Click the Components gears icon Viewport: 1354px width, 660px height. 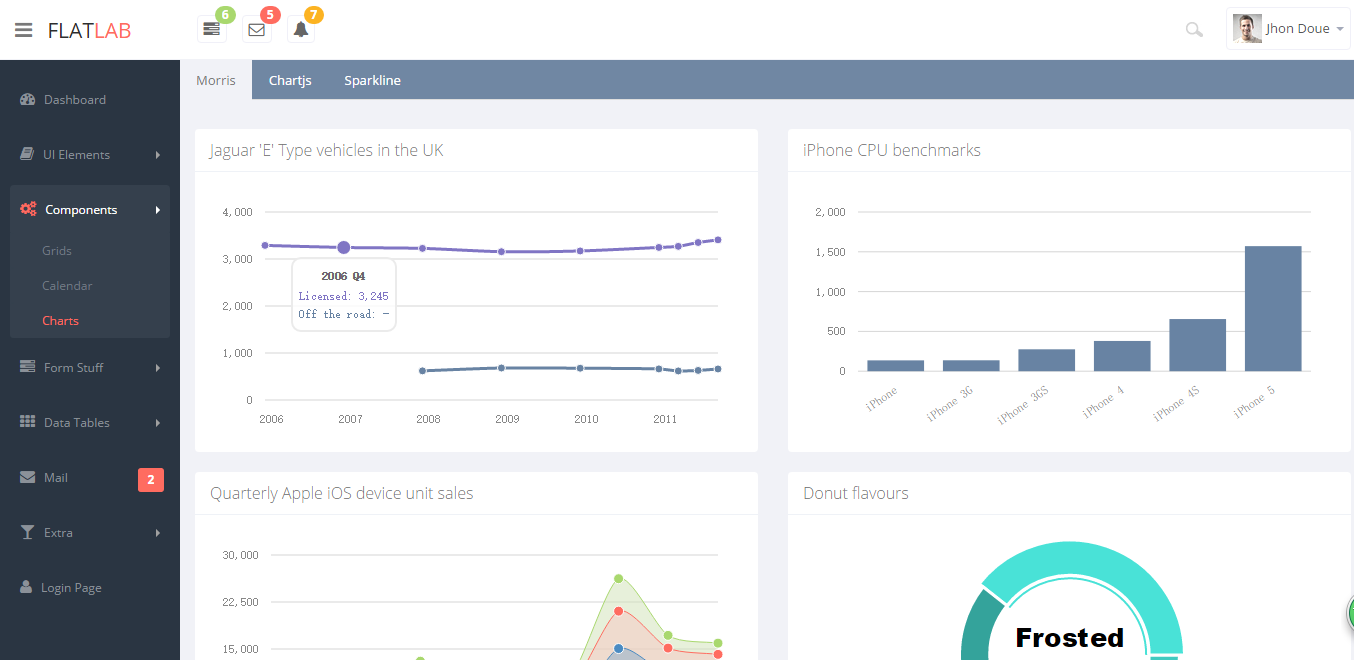tap(28, 210)
